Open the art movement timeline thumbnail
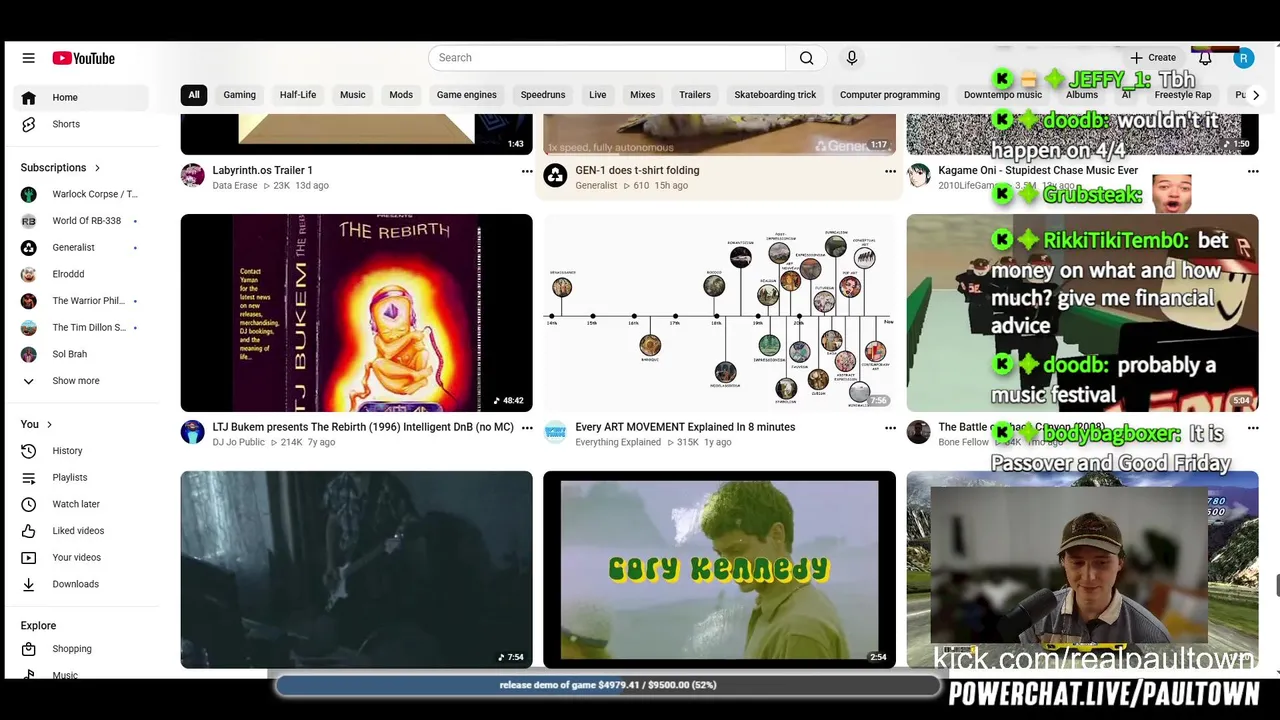Image resolution: width=1280 pixels, height=720 pixels. tap(720, 313)
